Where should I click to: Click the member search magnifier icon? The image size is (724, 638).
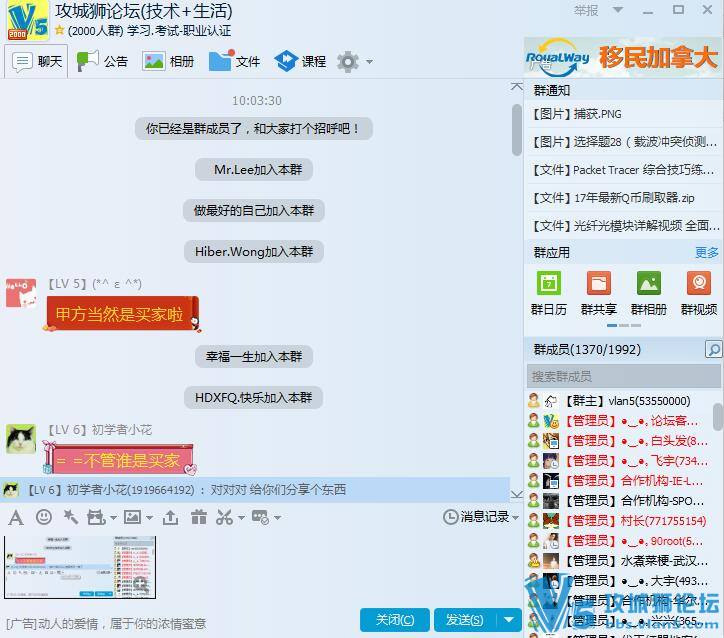click(713, 349)
